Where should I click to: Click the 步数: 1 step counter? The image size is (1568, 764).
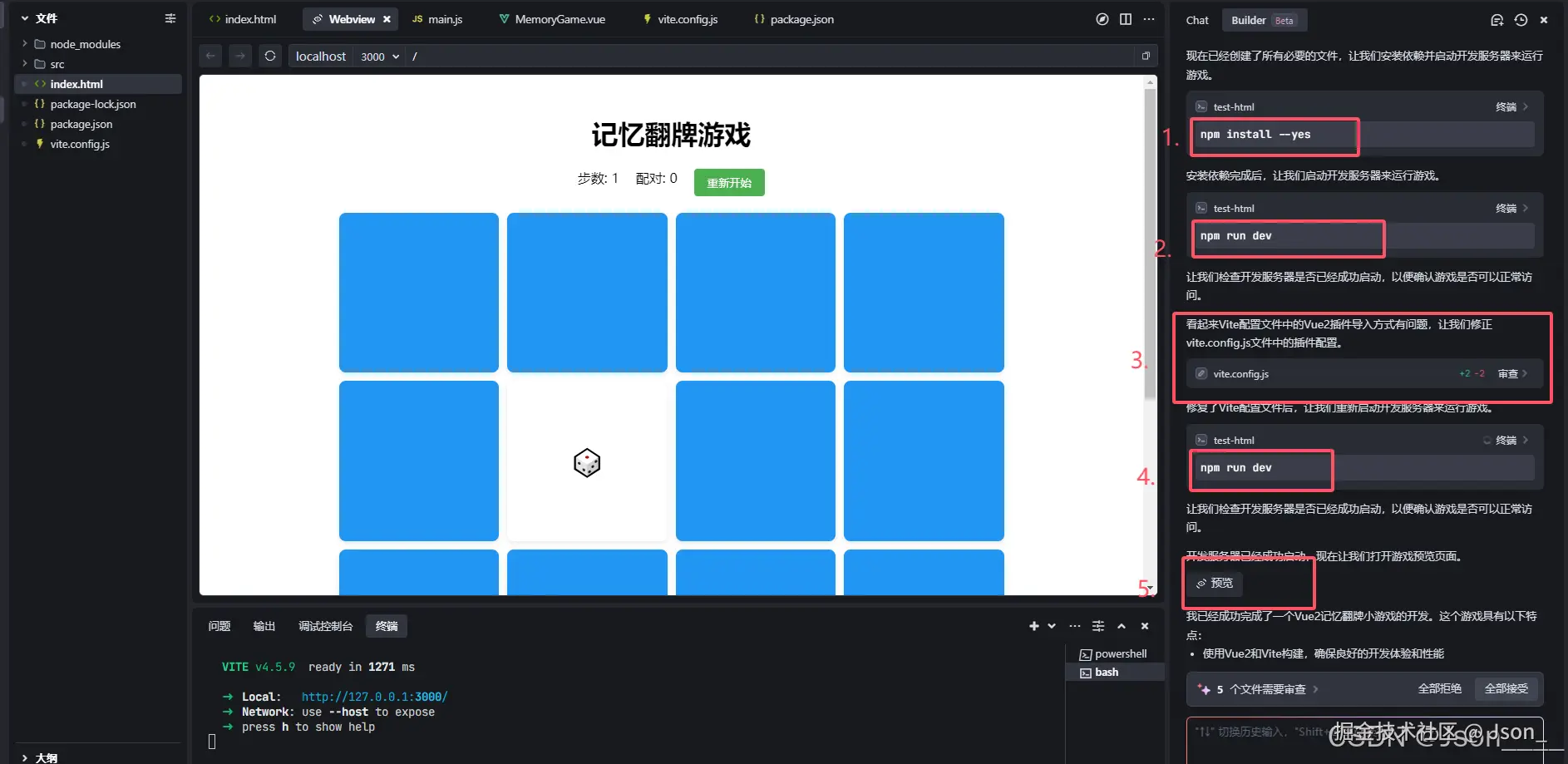598,179
